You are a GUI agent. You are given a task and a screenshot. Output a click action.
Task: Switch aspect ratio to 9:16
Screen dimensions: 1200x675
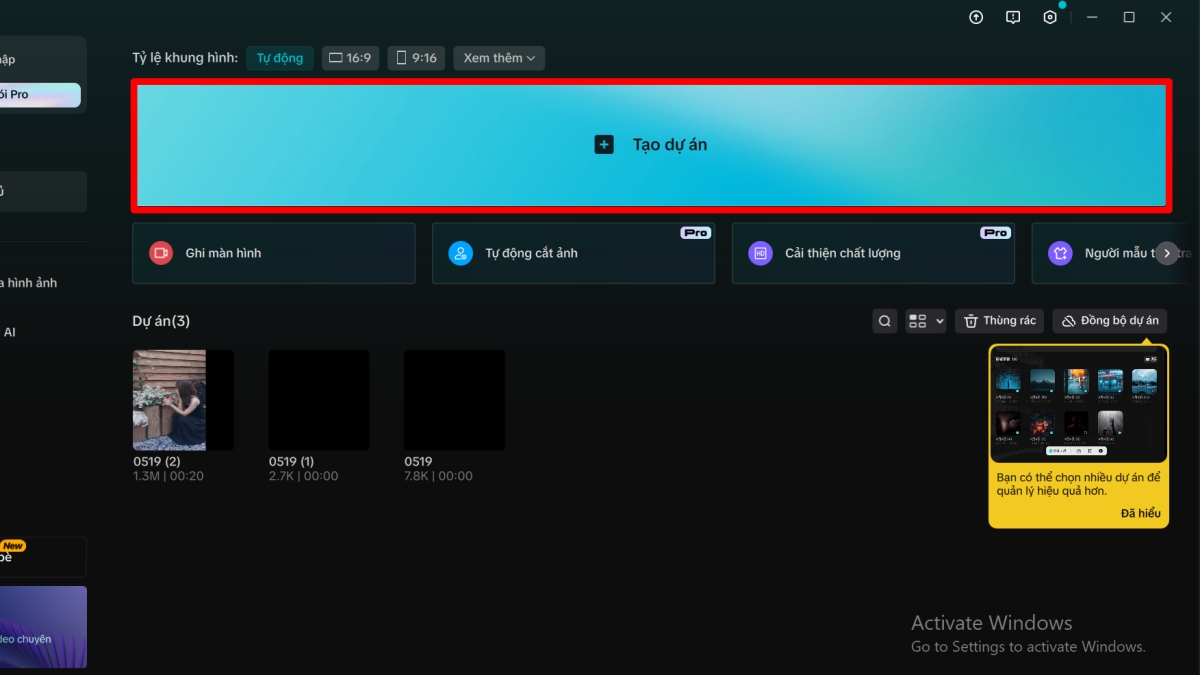click(x=415, y=57)
